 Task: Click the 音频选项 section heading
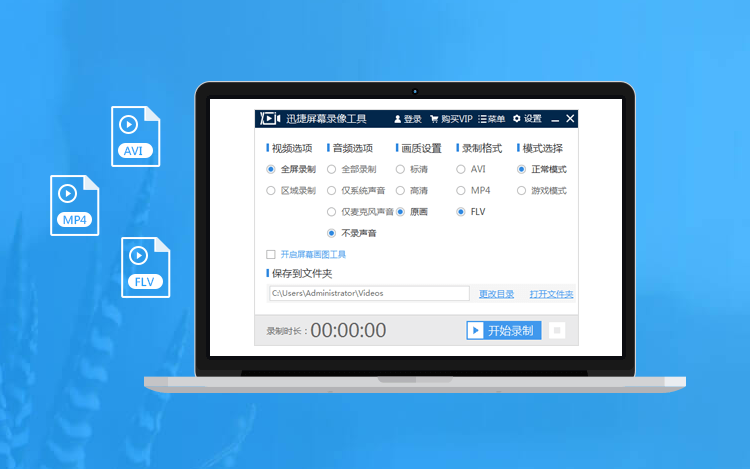(353, 148)
